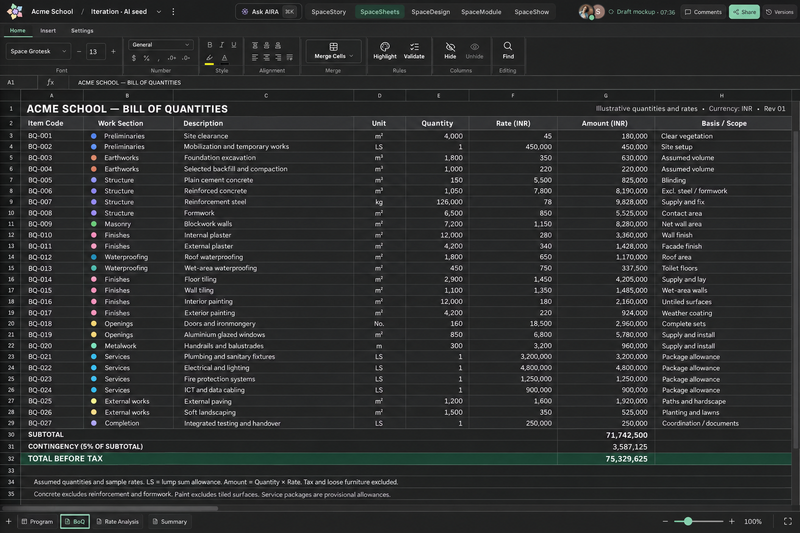The width and height of the screenshot is (800, 533).
Task: Select the SpaceSheets module tab
Action: click(380, 12)
